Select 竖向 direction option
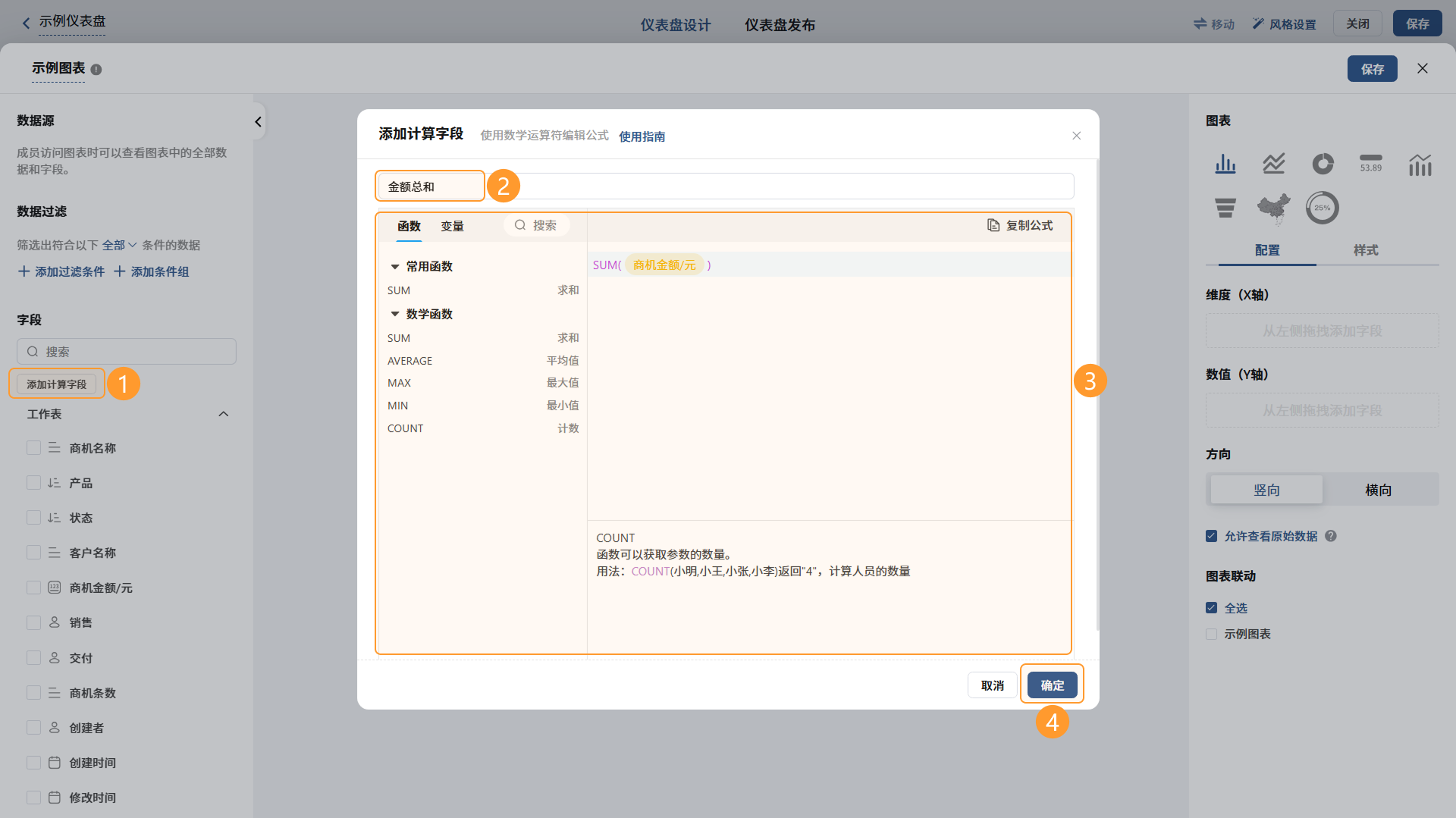Viewport: 1456px width, 818px height. click(1267, 490)
